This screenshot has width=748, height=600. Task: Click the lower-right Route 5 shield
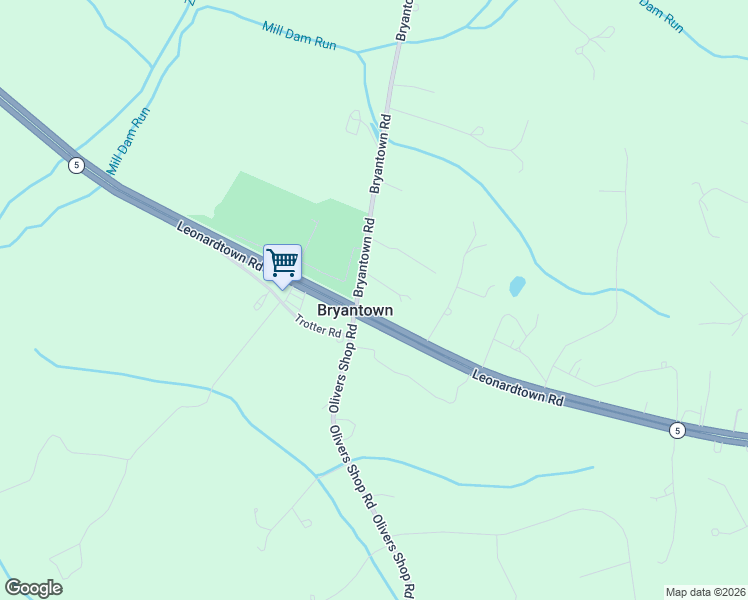[677, 431]
